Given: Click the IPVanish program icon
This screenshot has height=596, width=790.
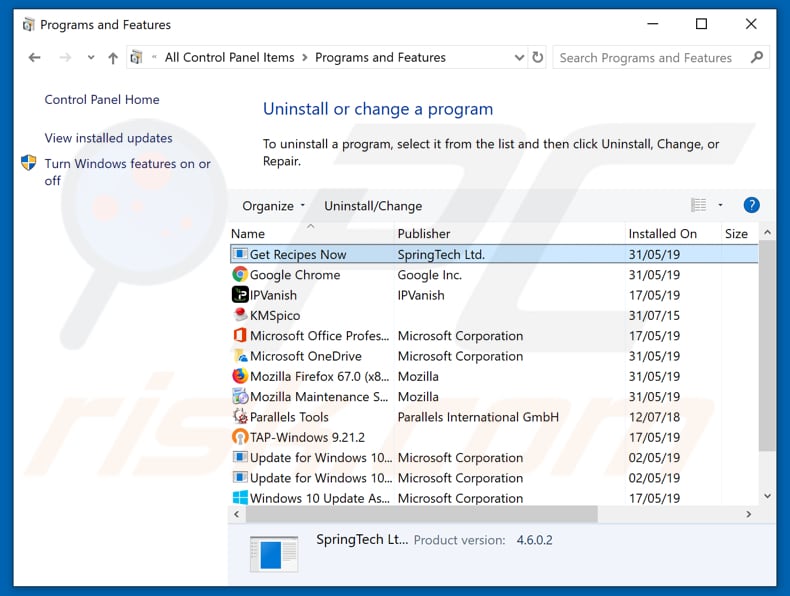Looking at the screenshot, I should point(240,295).
